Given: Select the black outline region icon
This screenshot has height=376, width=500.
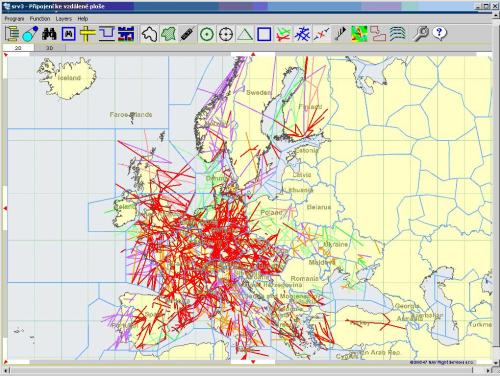Looking at the screenshot, I should point(150,34).
